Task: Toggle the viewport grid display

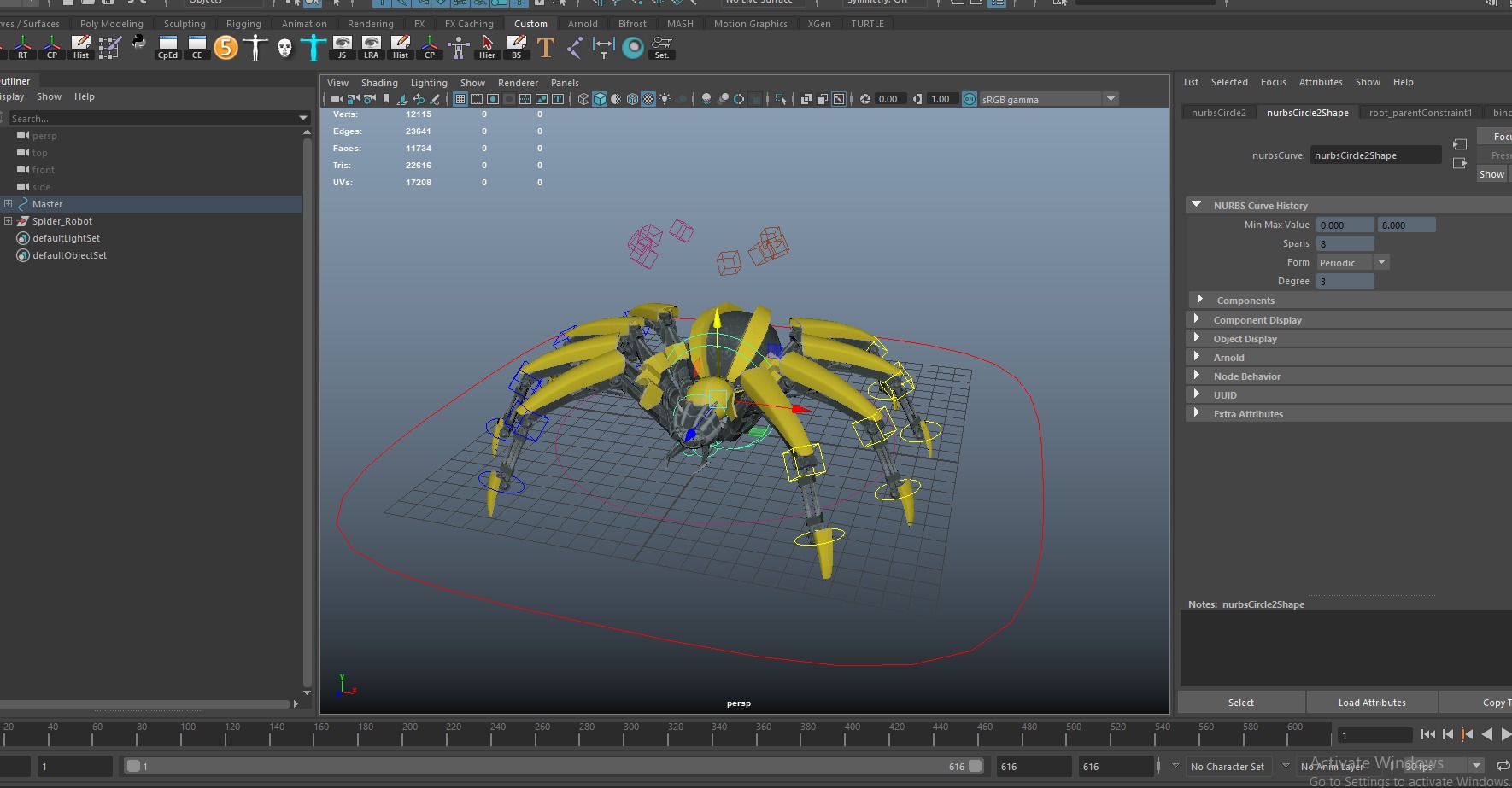Action: point(460,99)
